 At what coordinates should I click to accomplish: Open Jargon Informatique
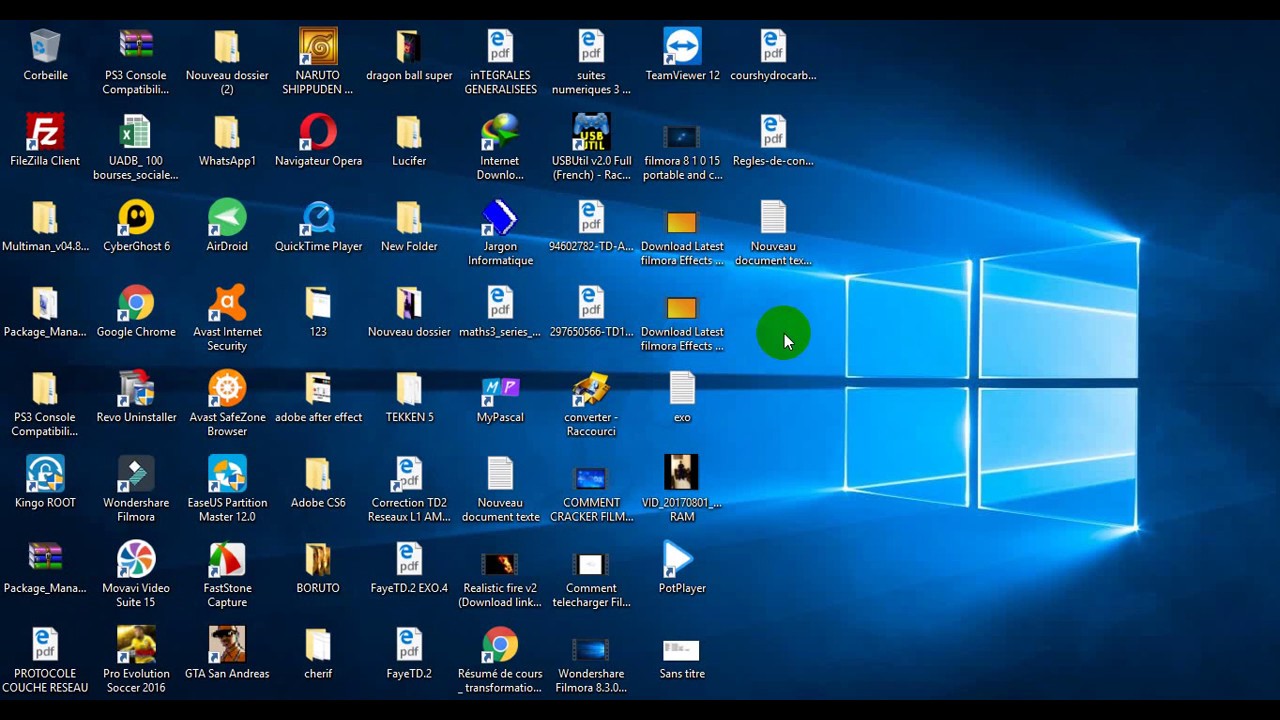(500, 218)
